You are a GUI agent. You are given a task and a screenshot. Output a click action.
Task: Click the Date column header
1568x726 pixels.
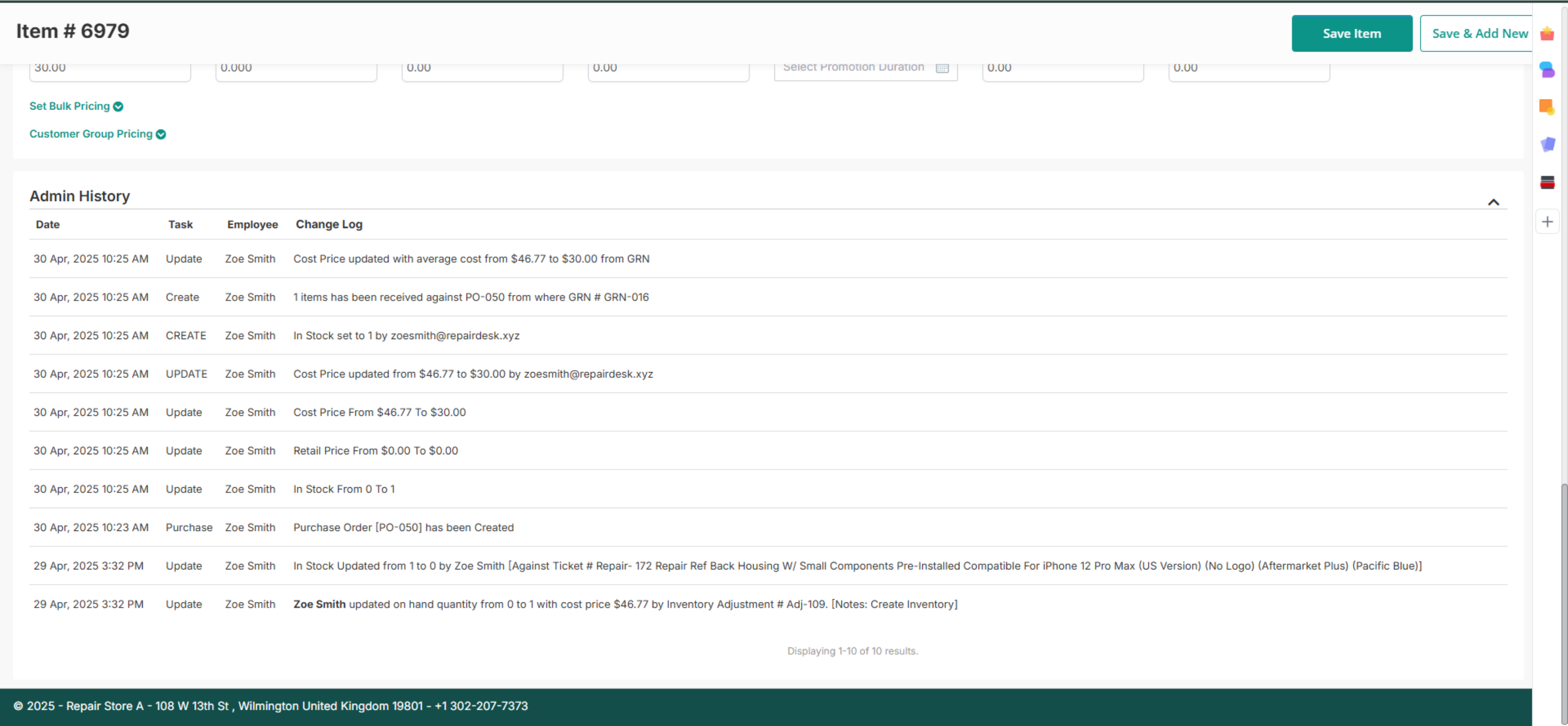pyautogui.click(x=47, y=224)
